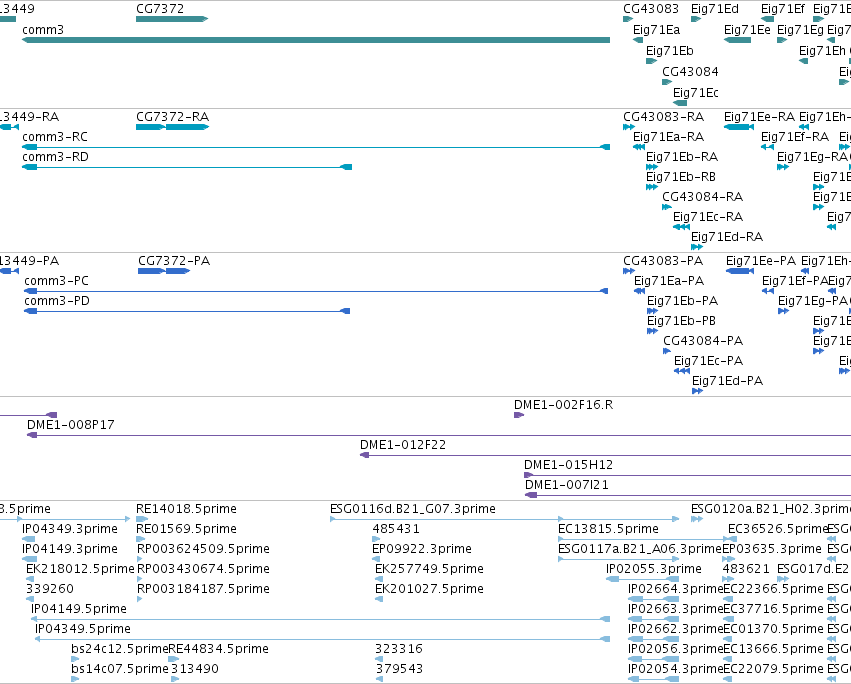Viewport: 851px width, 684px height.
Task: Select the DME1-015H12 clone label
Action: [x=568, y=465]
